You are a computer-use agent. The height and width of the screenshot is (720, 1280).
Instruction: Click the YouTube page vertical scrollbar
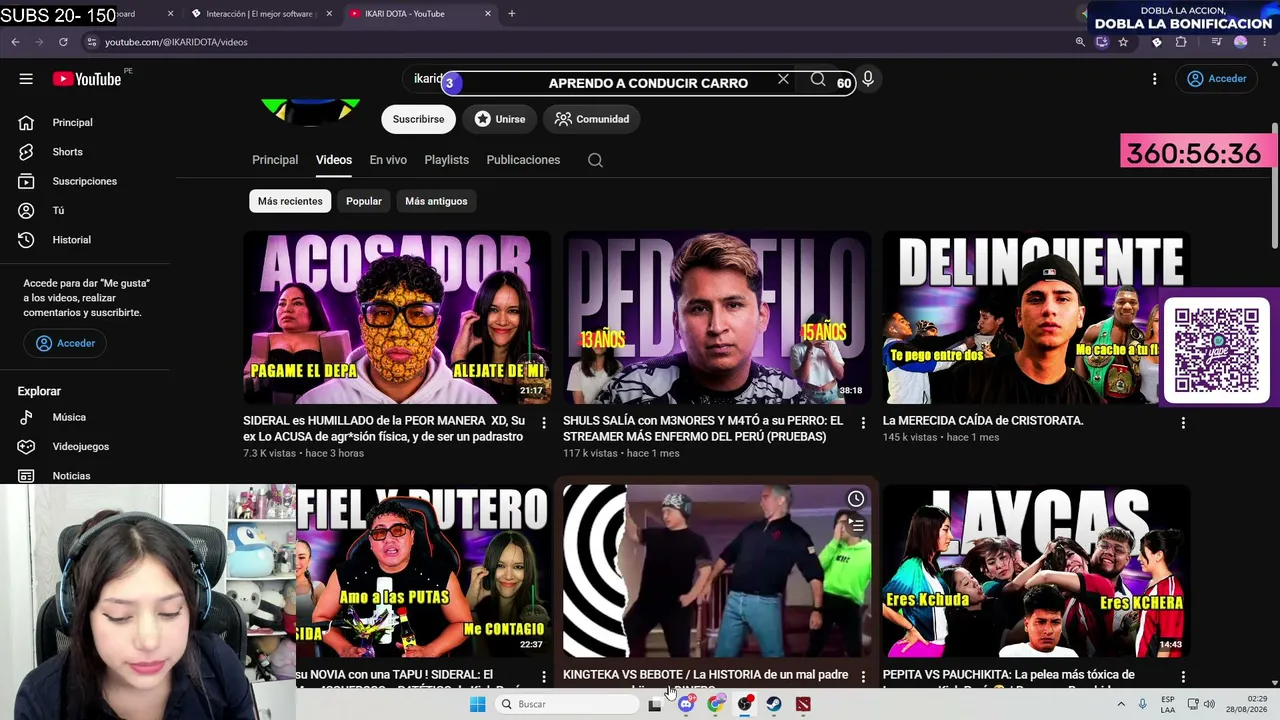click(1274, 184)
